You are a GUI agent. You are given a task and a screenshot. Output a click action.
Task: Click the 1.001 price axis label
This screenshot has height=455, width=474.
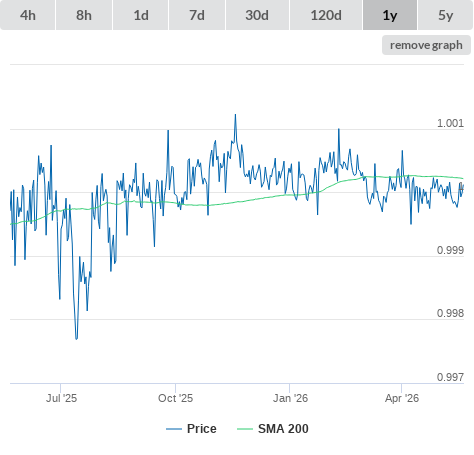point(450,123)
